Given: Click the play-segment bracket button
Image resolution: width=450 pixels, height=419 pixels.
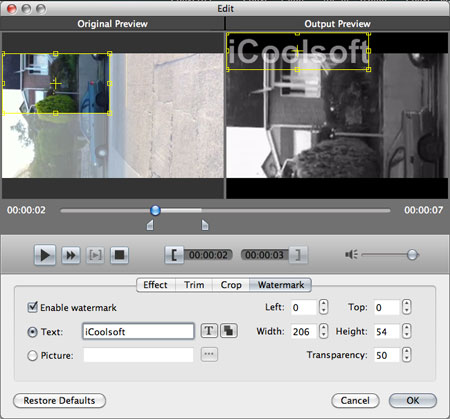Looking at the screenshot, I should pyautogui.click(x=95, y=255).
